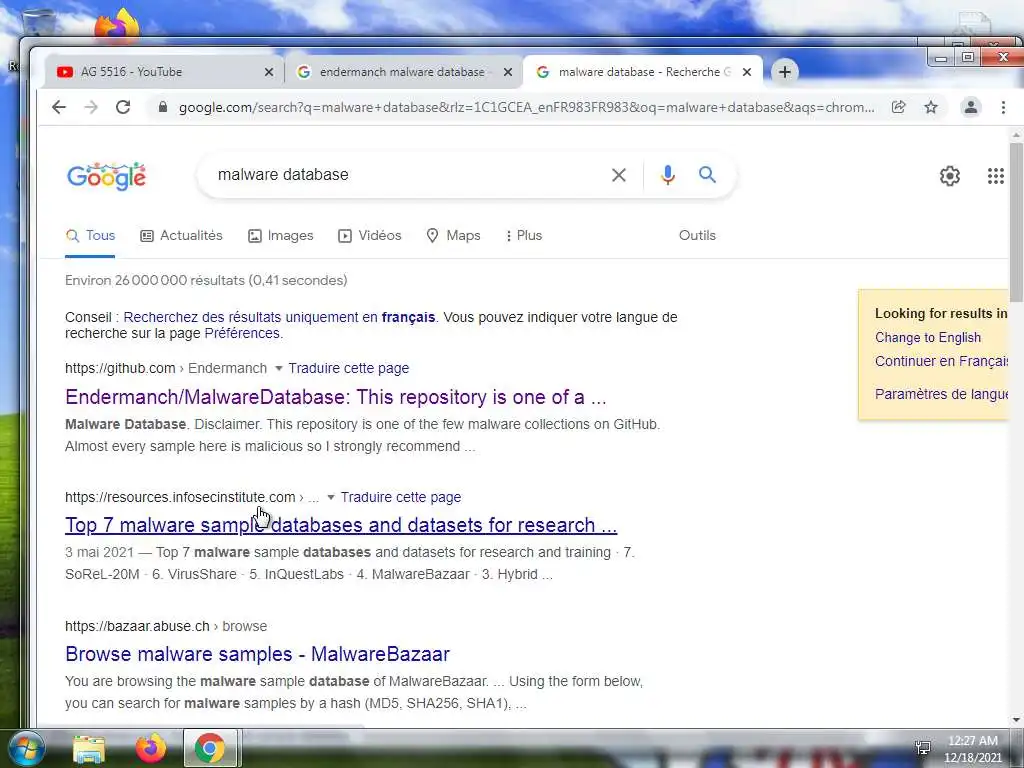Open Paramètres de langue
1024x768 pixels.
[x=942, y=394]
